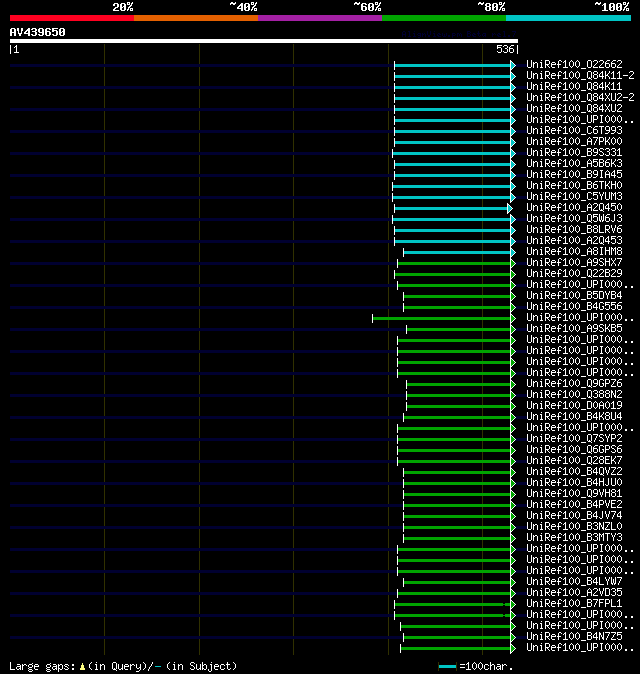Click the UniRef100_Q9VH81 label
Image resolution: width=640 pixels, height=674 pixels.
point(574,493)
